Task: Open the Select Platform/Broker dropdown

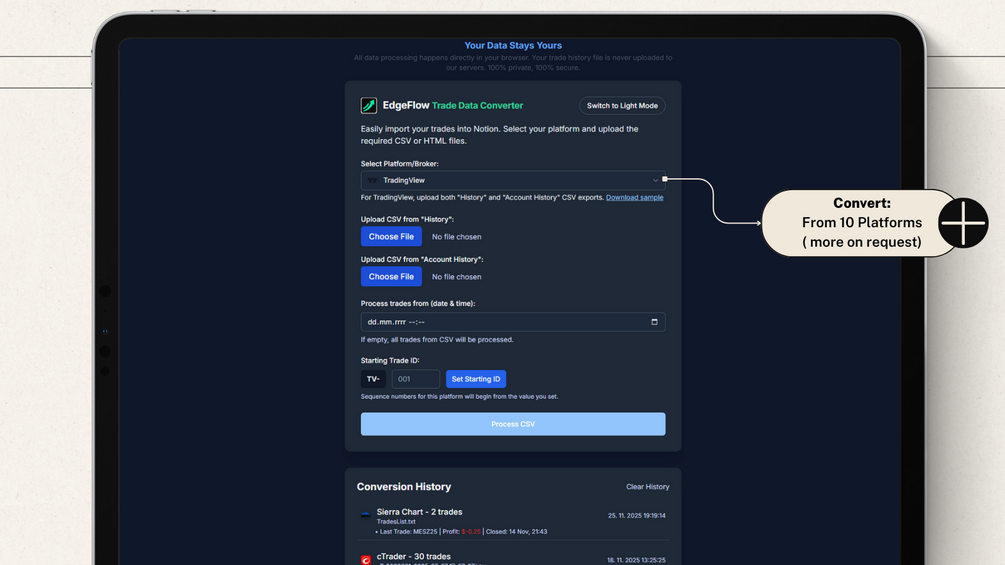Action: coord(513,180)
